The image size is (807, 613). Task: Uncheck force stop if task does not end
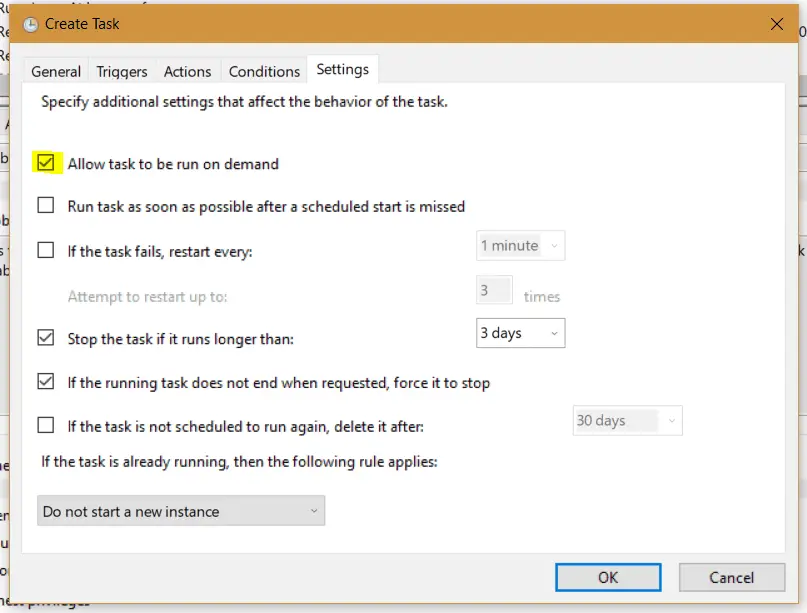46,382
